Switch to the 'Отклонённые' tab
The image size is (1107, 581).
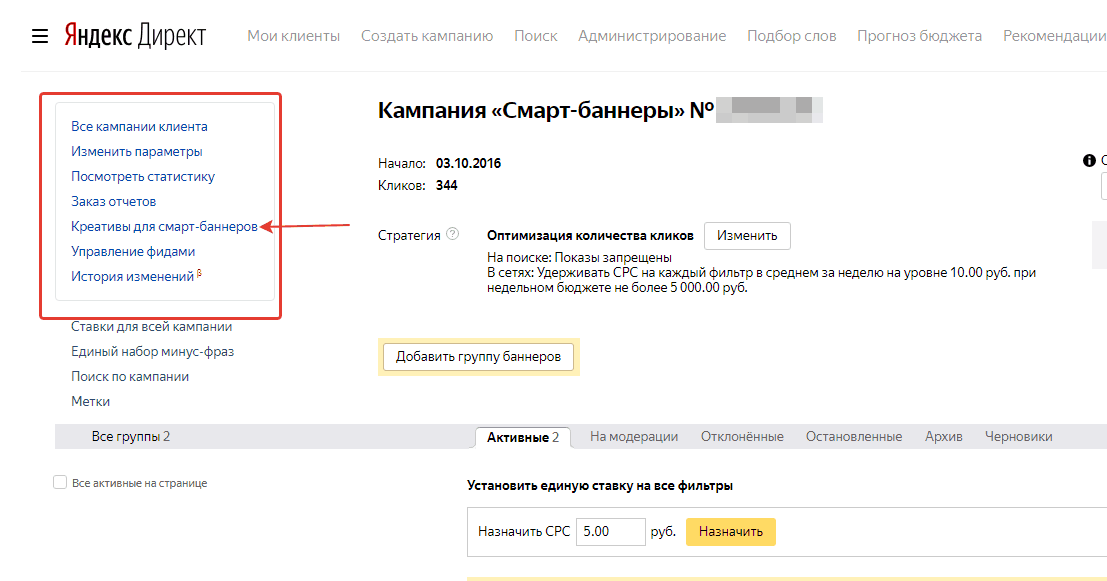click(742, 437)
